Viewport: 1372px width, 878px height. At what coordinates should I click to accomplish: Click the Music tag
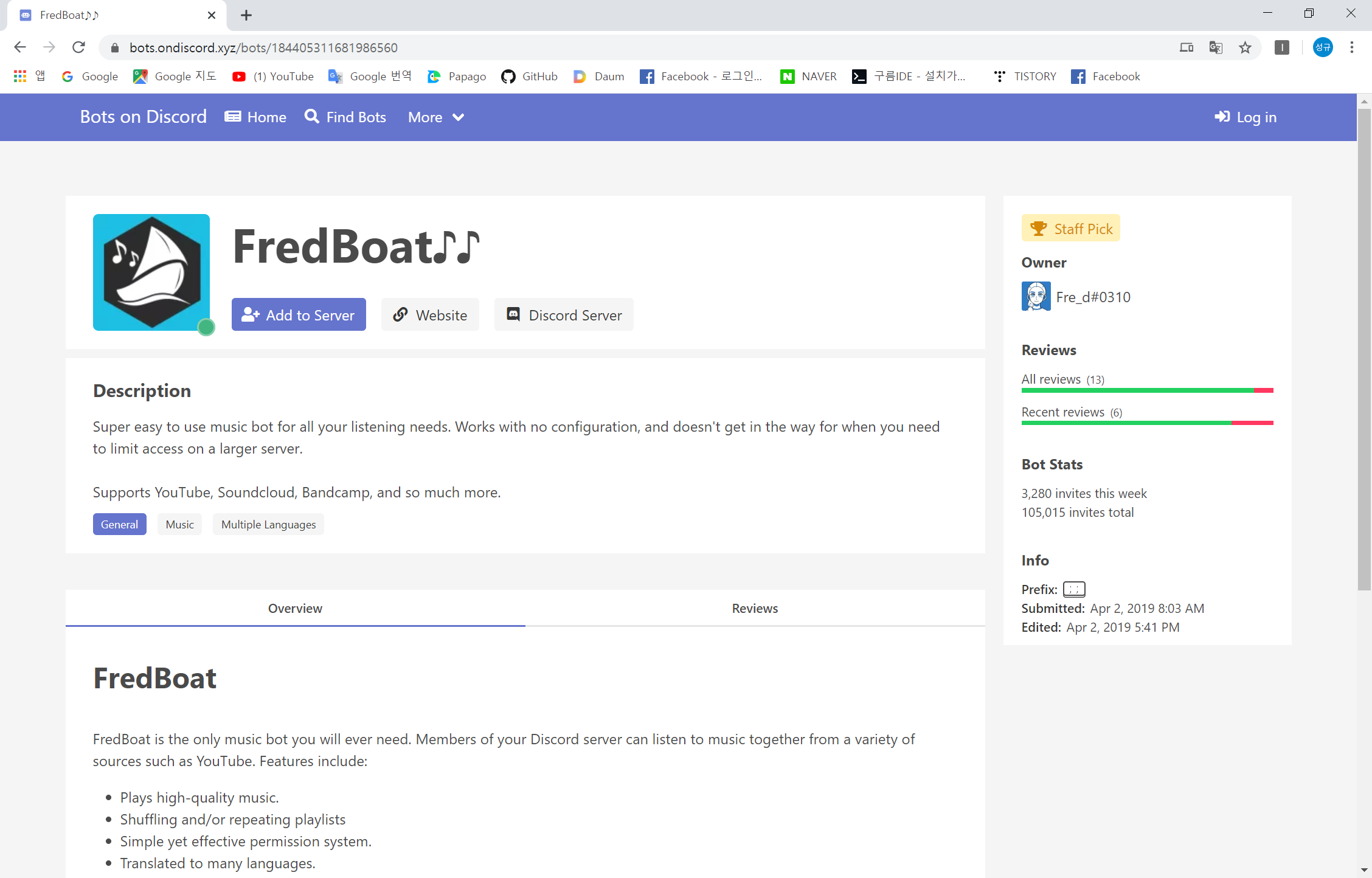click(179, 524)
